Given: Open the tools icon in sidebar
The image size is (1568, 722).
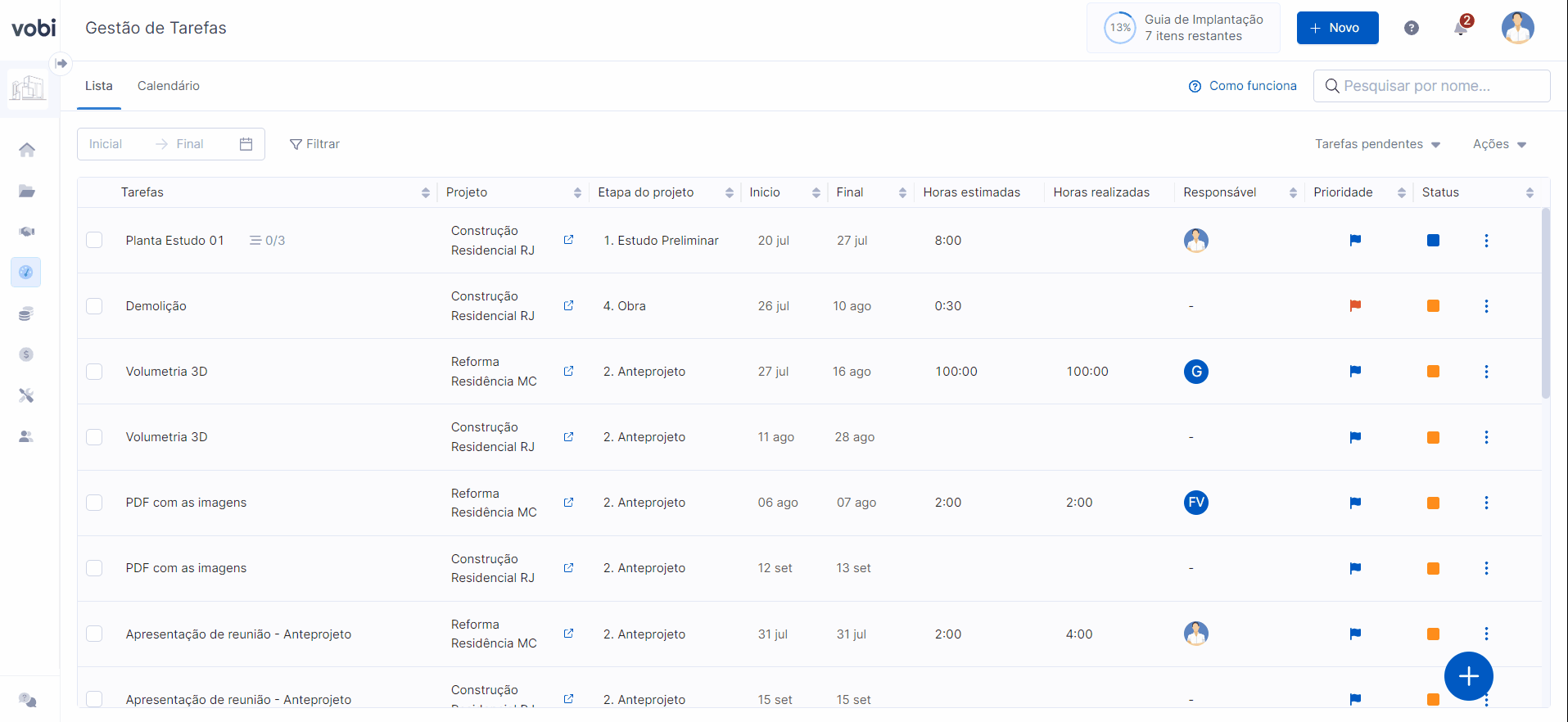Looking at the screenshot, I should [26, 395].
